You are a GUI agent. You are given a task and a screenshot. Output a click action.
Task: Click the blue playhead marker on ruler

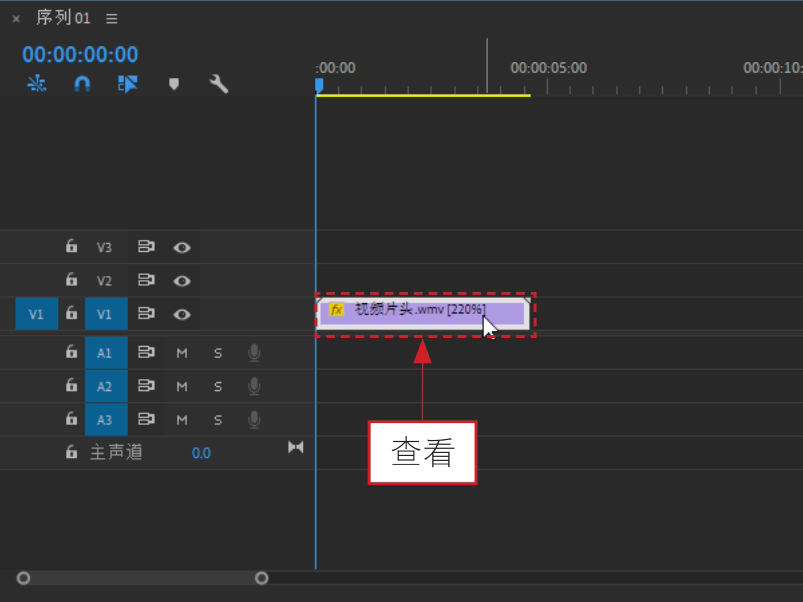pos(319,85)
